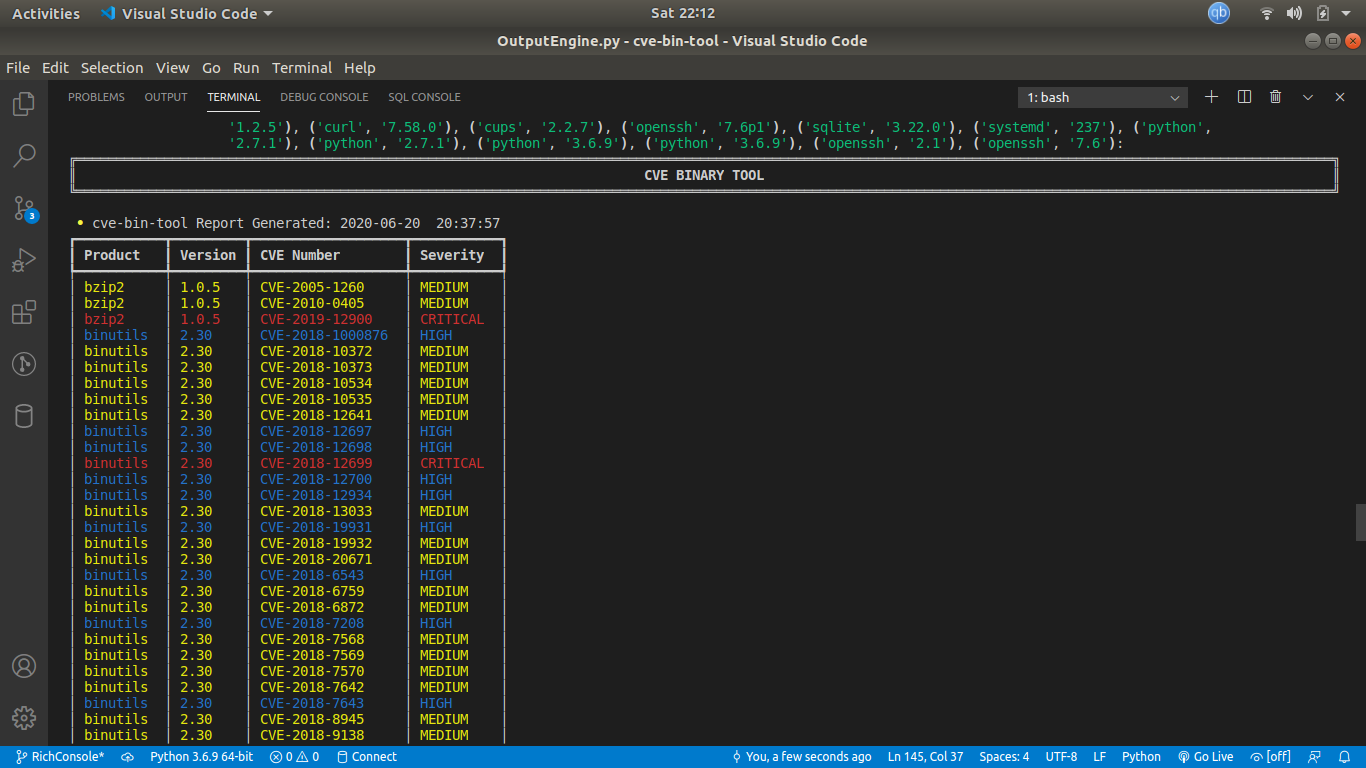Image resolution: width=1366 pixels, height=768 pixels.
Task: Open the 1: bash terminal selector dropdown
Action: tap(1101, 96)
